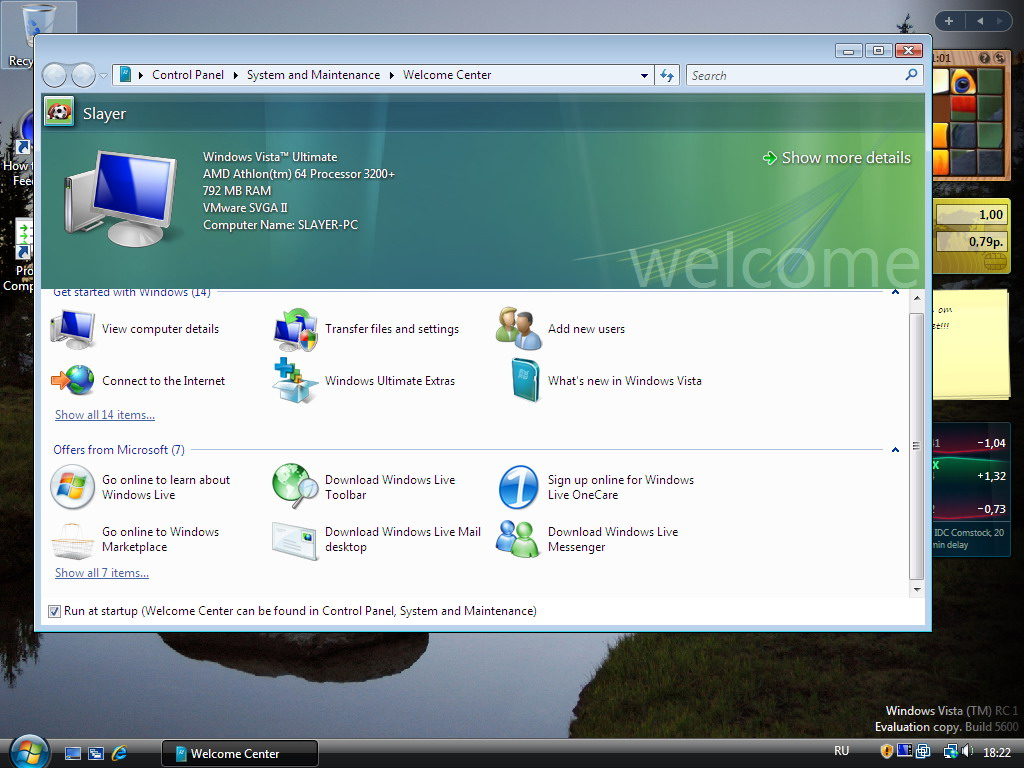Click Windows Marketplace basket icon
Screen dimensions: 1024x768
72,541
